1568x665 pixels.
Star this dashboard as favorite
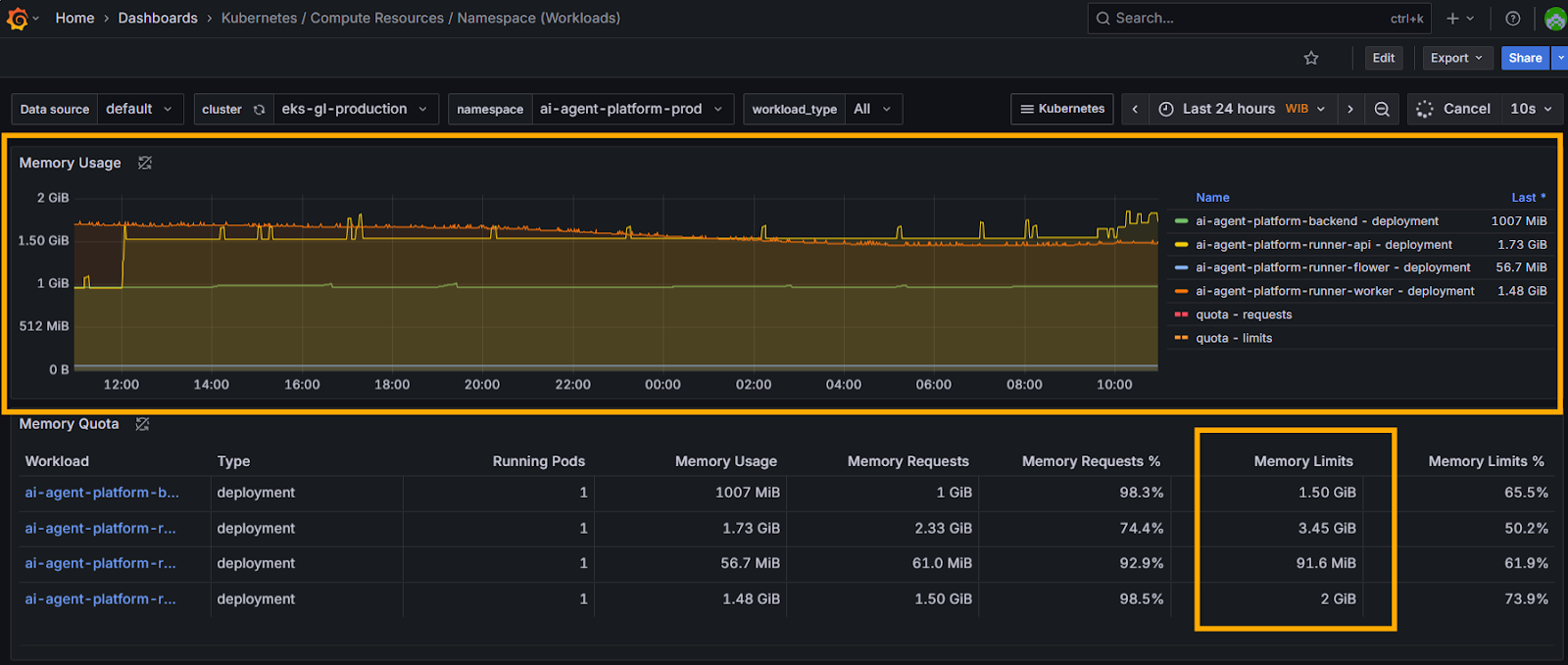click(x=1311, y=58)
